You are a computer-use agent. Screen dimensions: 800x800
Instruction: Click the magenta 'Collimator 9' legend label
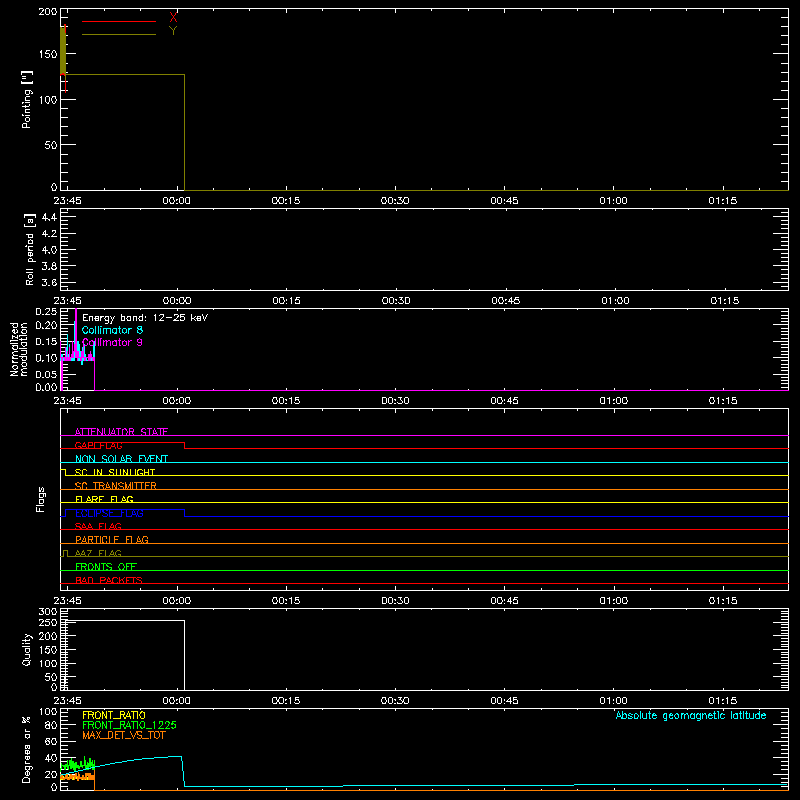coord(112,342)
